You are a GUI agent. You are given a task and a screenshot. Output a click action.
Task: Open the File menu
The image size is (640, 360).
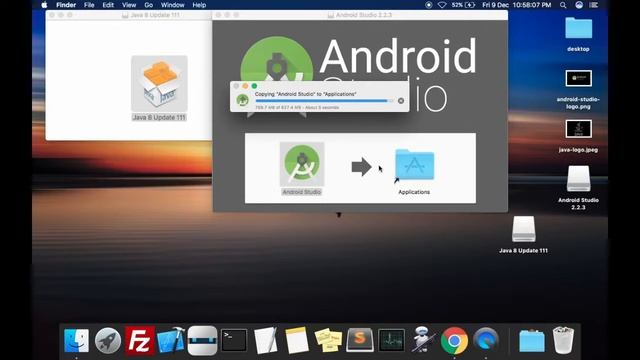click(x=89, y=5)
